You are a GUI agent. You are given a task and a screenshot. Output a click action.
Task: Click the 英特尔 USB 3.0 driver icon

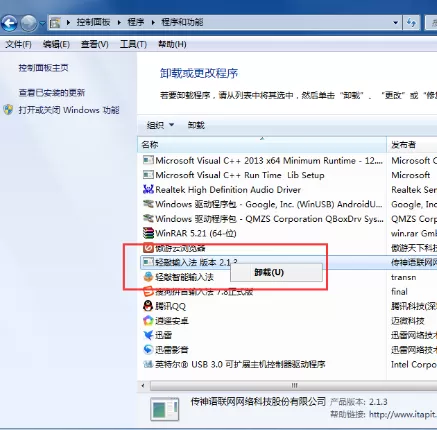click(x=148, y=364)
